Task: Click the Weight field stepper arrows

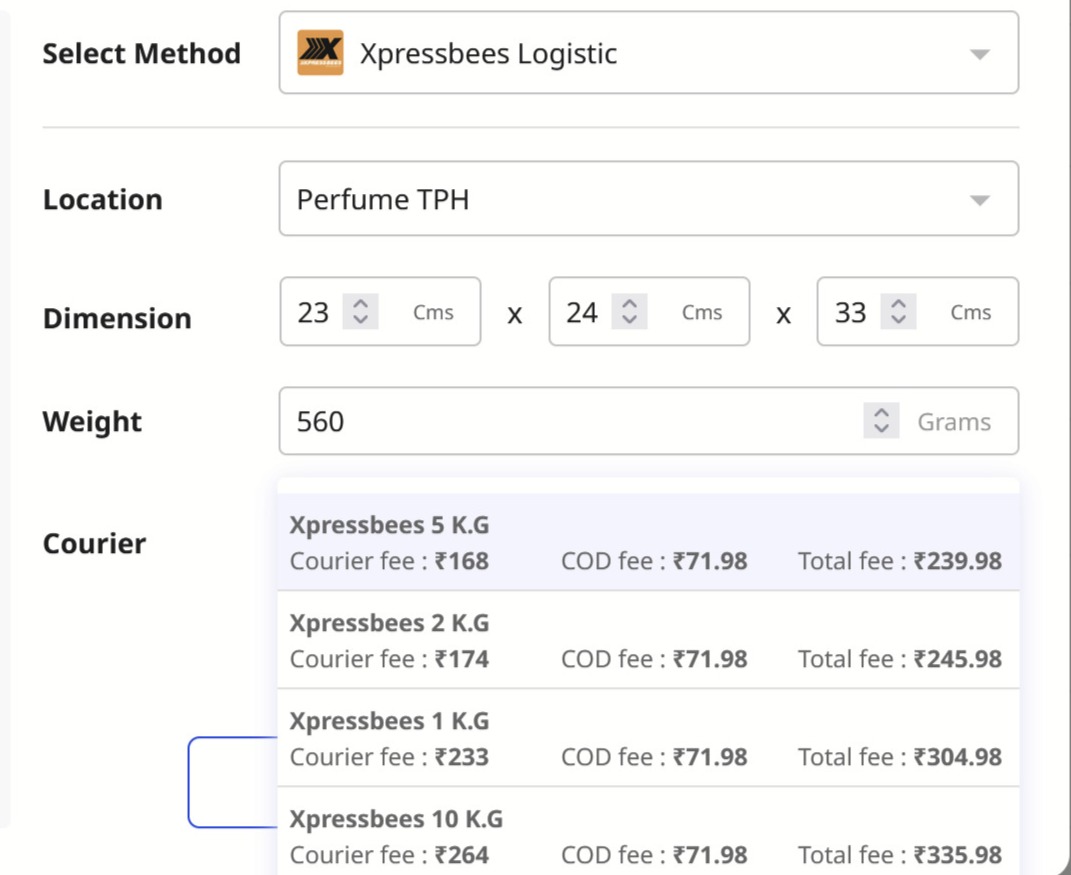Action: [x=881, y=421]
